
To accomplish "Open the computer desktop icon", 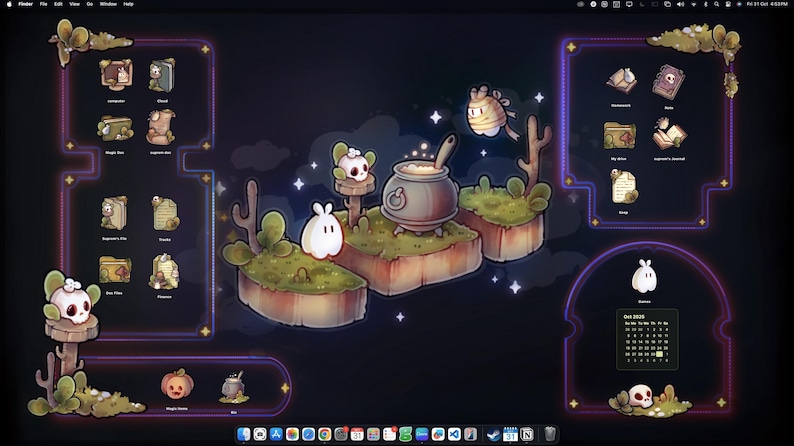I will tap(116, 75).
